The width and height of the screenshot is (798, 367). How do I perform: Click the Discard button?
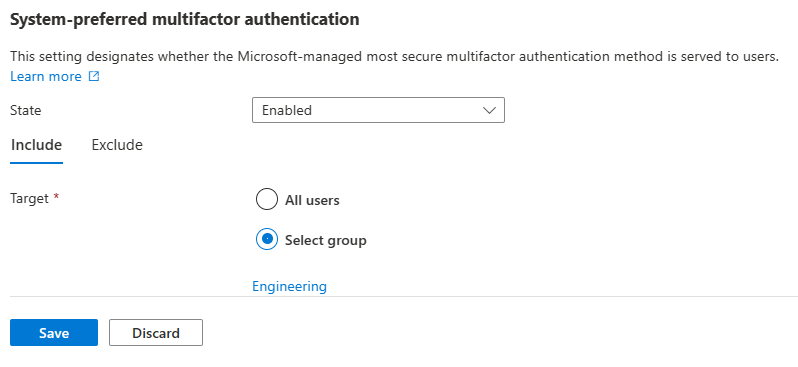[x=156, y=332]
